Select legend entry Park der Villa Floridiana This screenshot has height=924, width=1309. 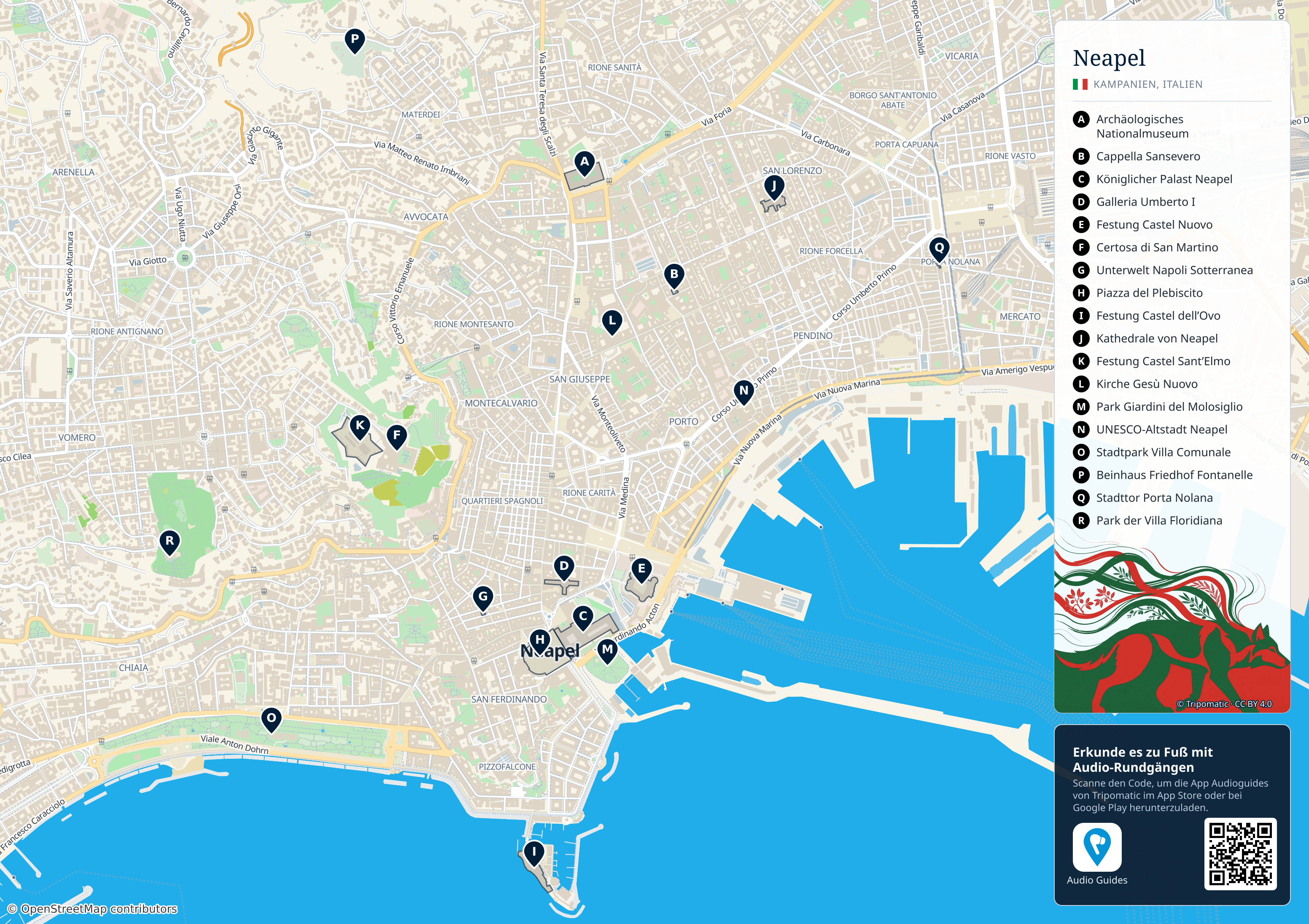(x=1159, y=521)
